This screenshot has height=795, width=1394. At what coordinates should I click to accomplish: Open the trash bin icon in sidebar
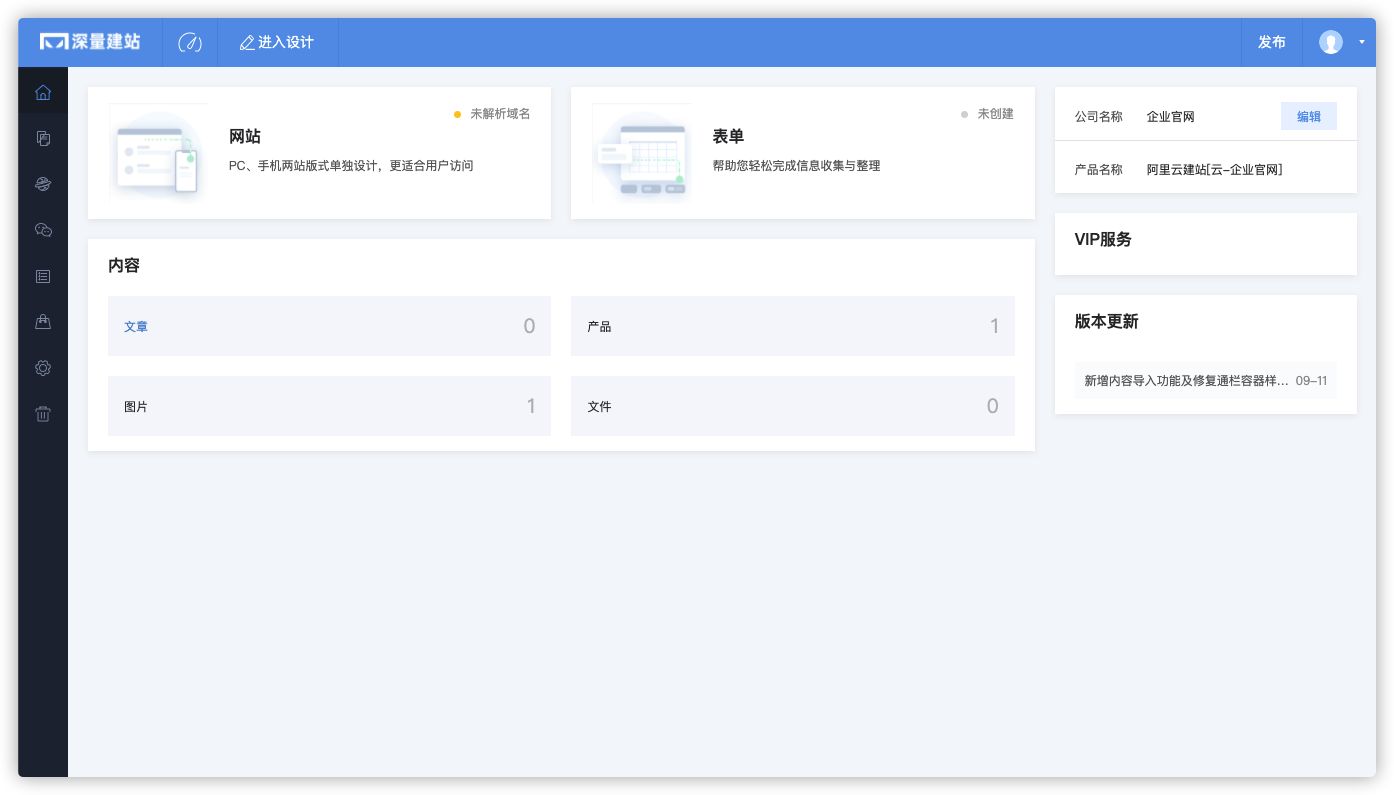point(43,414)
